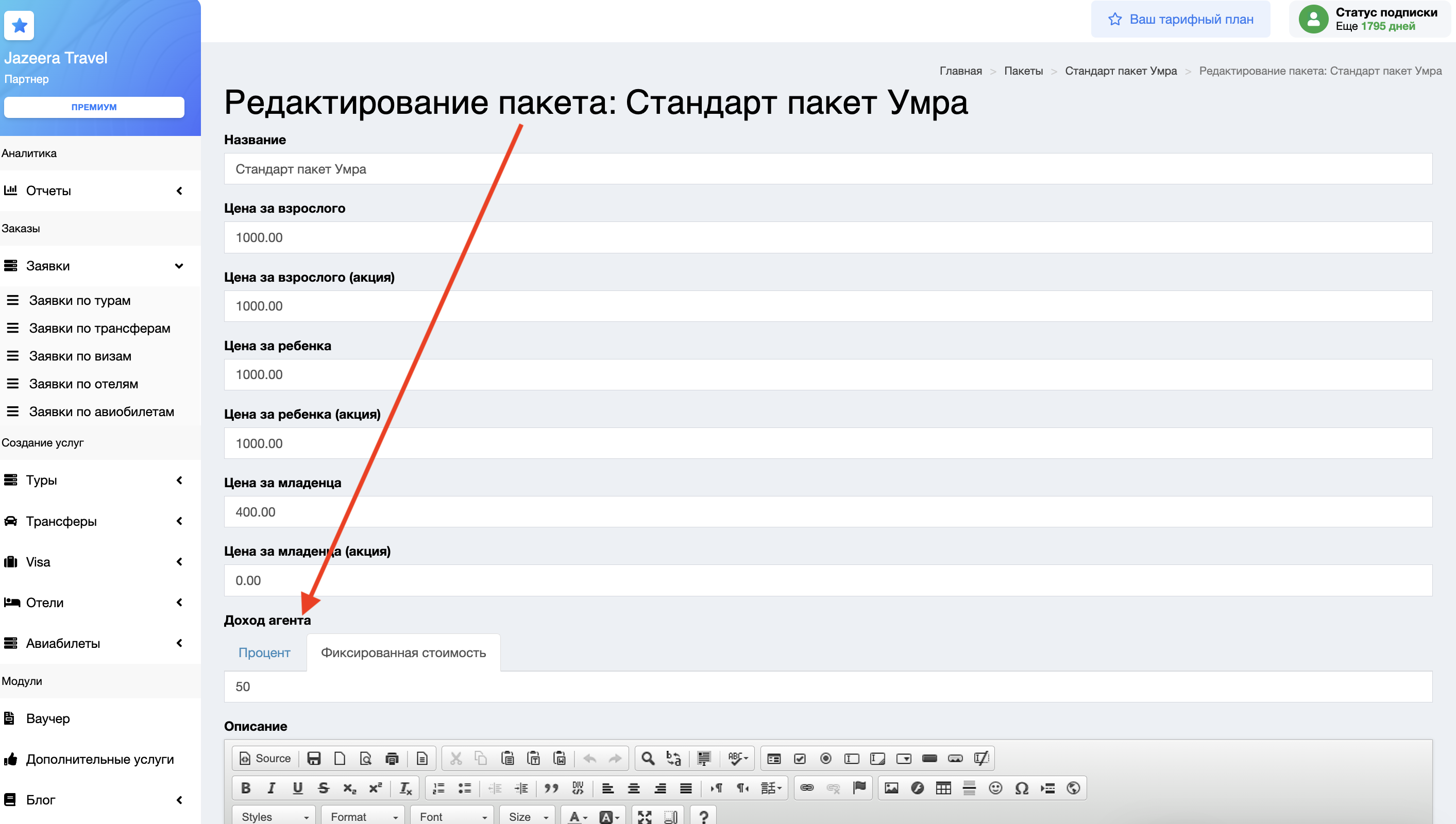
Task: Open the Format dropdown
Action: (x=363, y=816)
